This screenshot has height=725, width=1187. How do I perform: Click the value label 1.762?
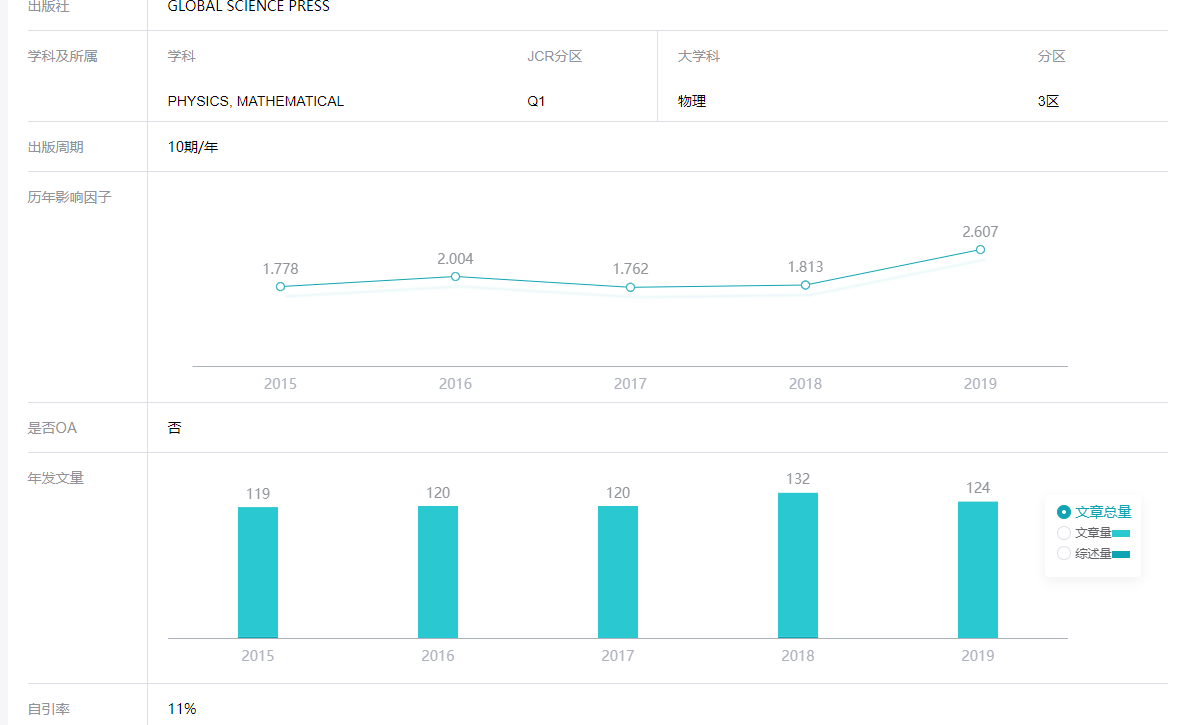pyautogui.click(x=631, y=269)
